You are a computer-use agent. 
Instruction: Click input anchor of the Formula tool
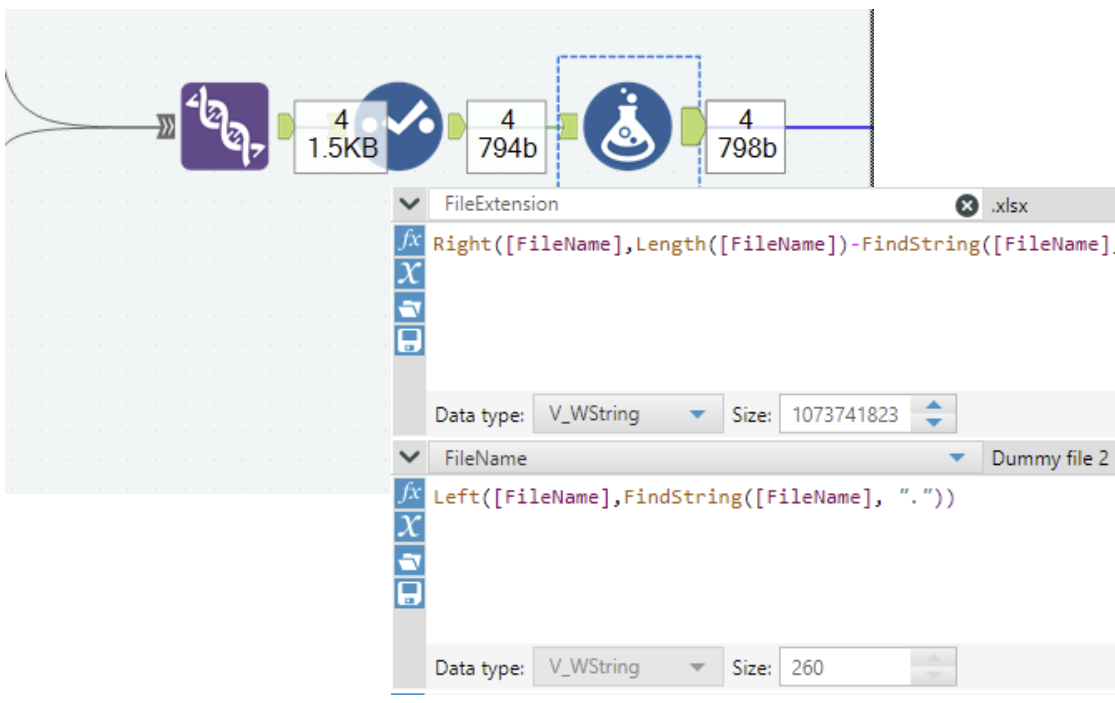click(569, 127)
